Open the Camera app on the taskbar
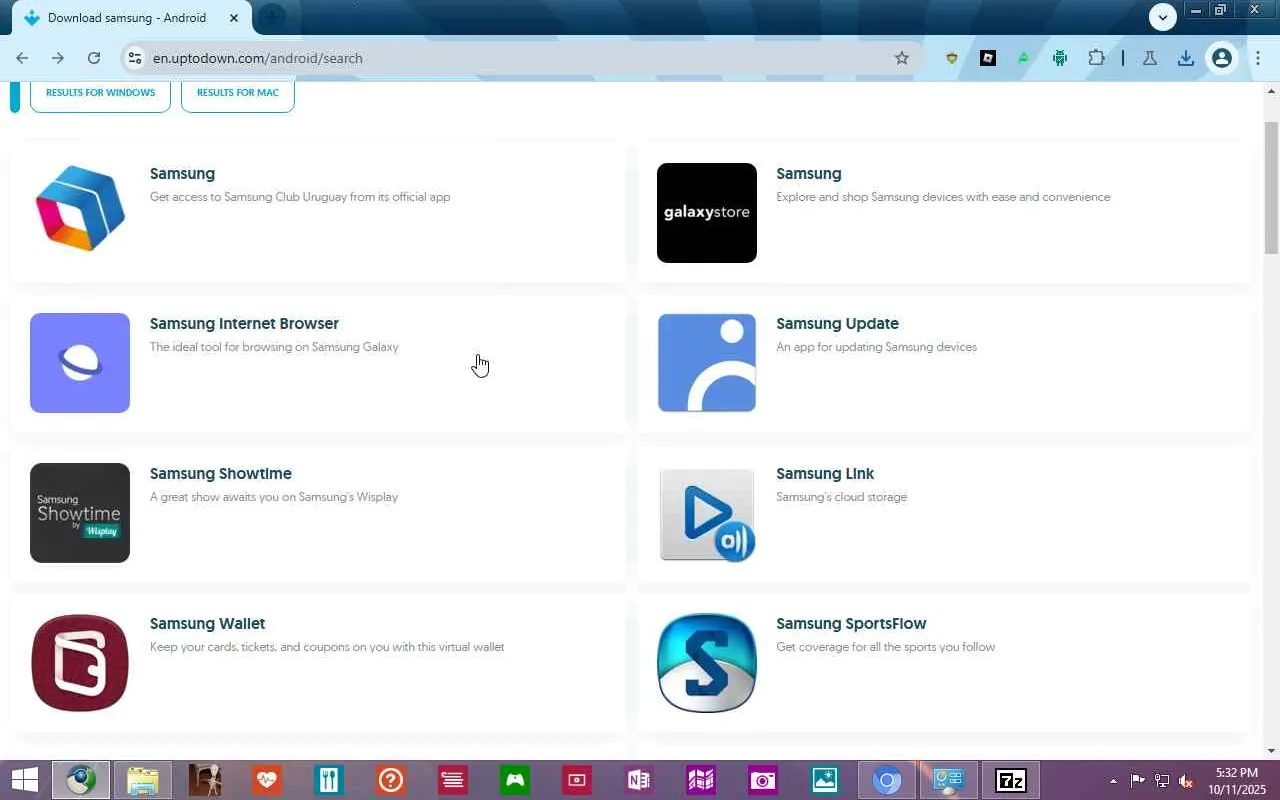1280x800 pixels. (x=763, y=780)
